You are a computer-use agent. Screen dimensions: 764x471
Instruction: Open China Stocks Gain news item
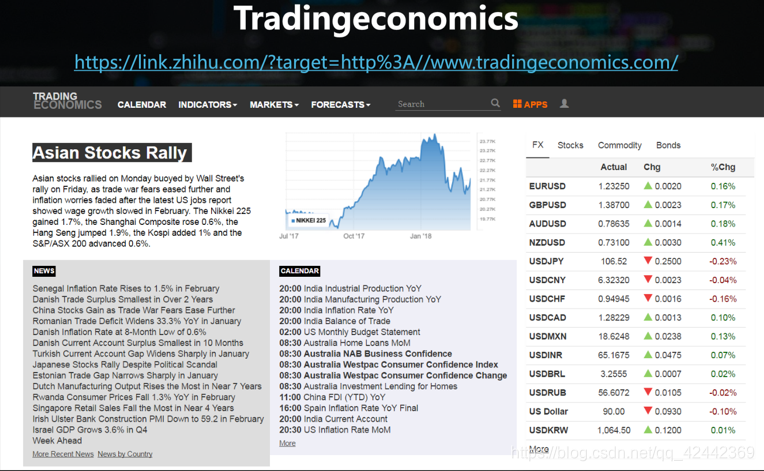coord(134,310)
